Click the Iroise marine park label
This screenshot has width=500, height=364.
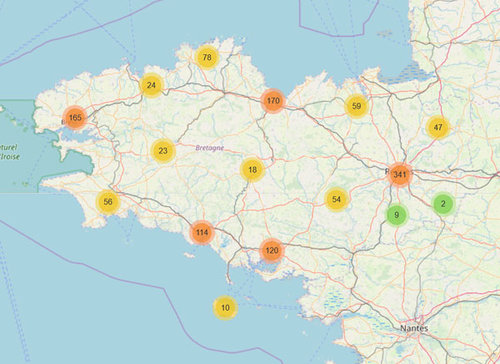[x=9, y=152]
